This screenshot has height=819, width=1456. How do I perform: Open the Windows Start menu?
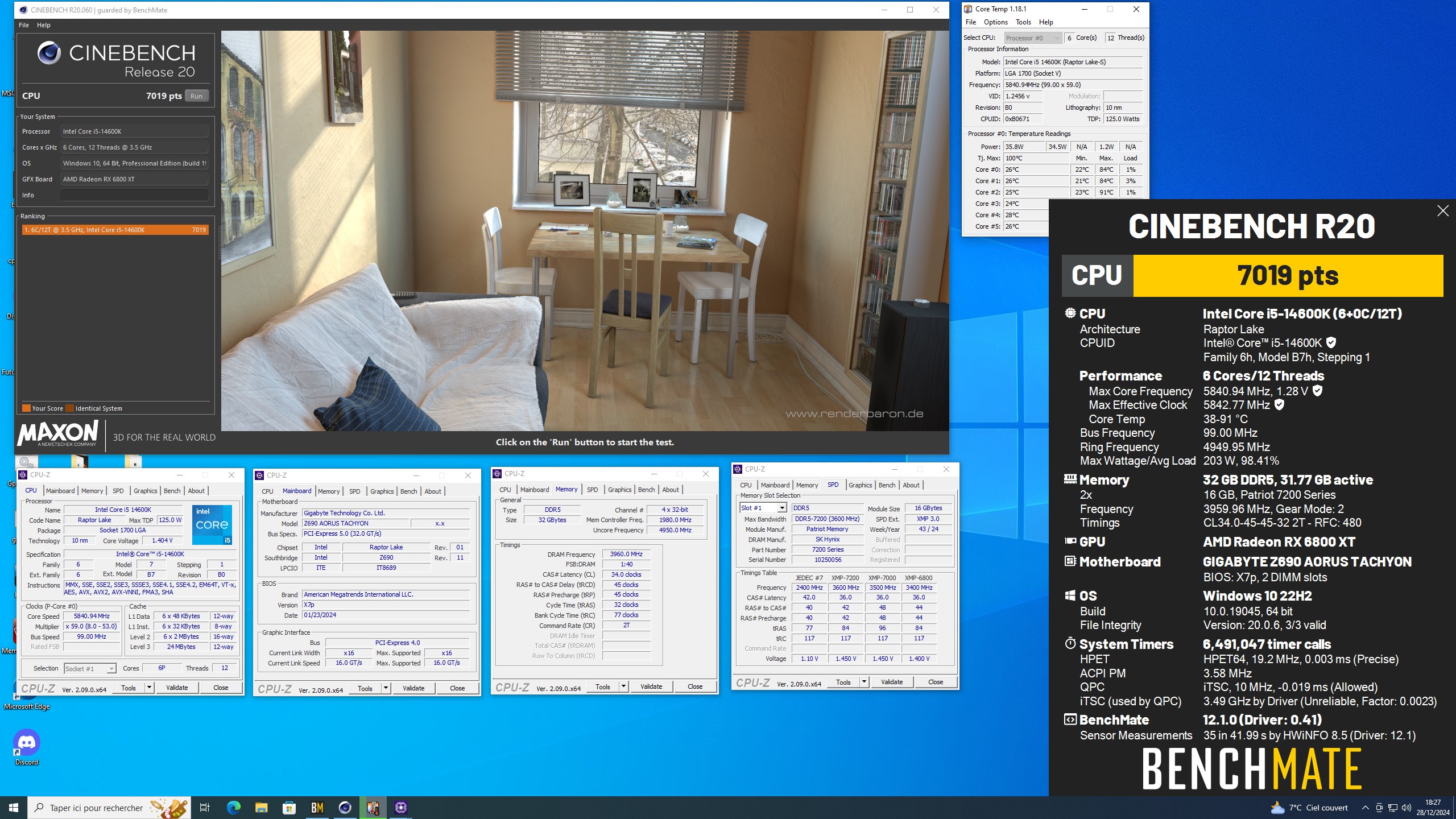[x=14, y=808]
